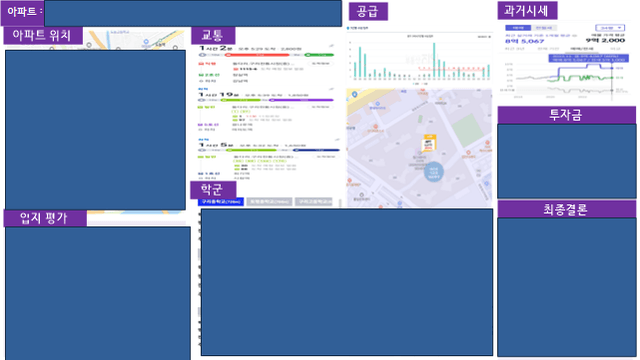
Task: Switch price view to the 전월세 toggle
Action: click(544, 28)
